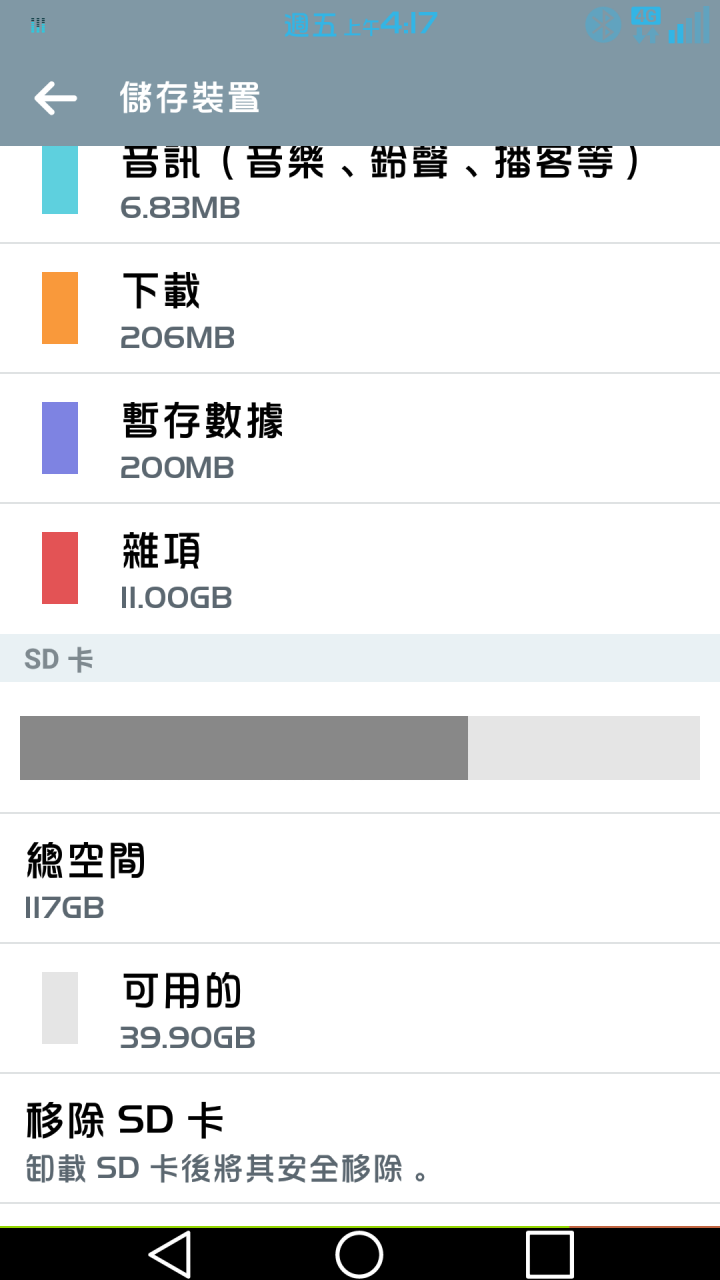The height and width of the screenshot is (1280, 720).
Task: Tap the 可用的 39.90GB row
Action: pos(360,1008)
